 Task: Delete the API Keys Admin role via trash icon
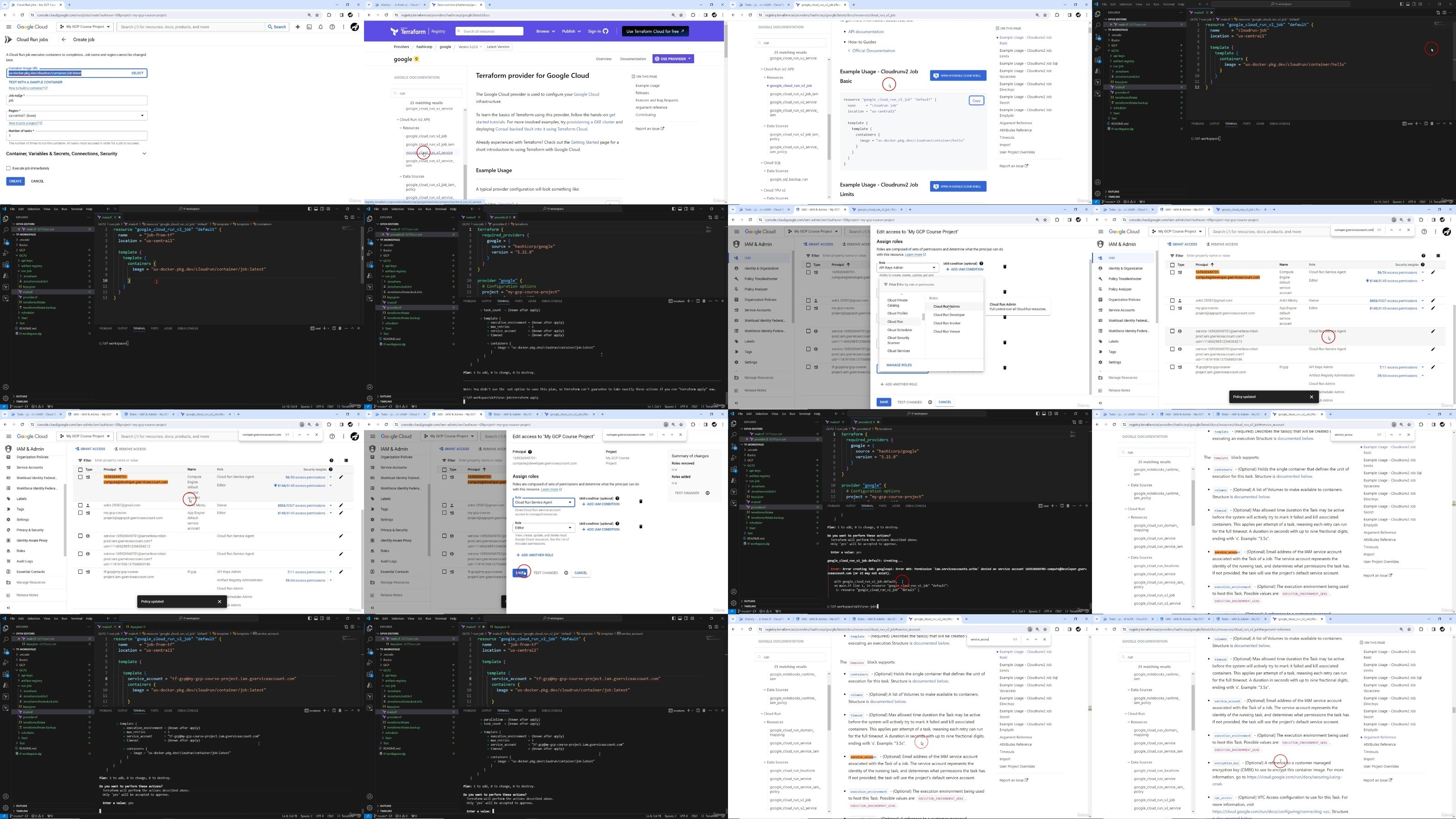click(x=1004, y=267)
